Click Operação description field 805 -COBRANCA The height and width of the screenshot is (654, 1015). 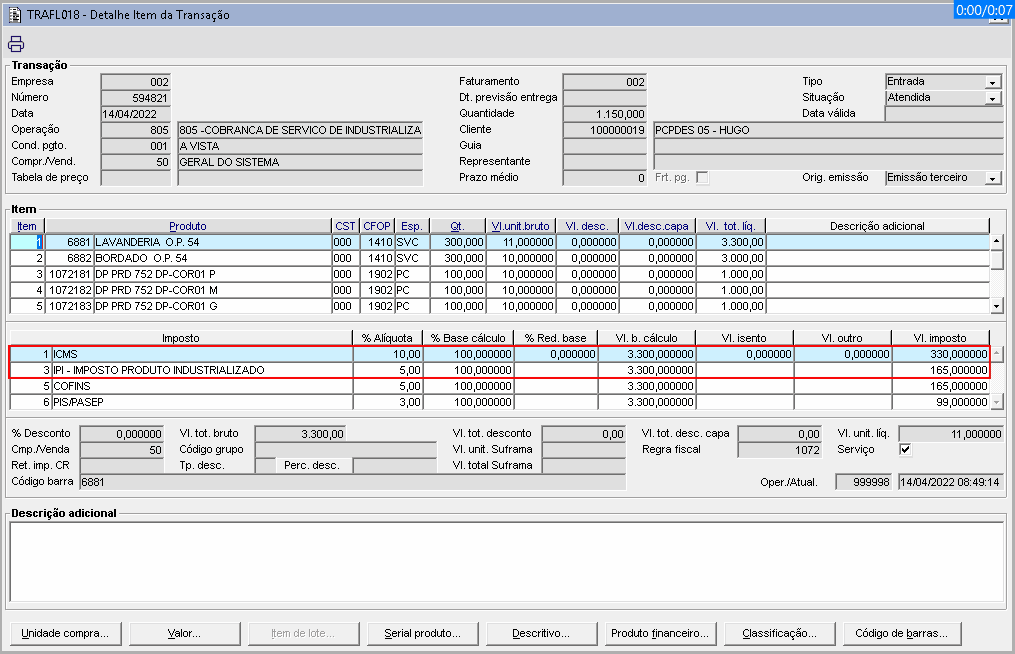[300, 130]
